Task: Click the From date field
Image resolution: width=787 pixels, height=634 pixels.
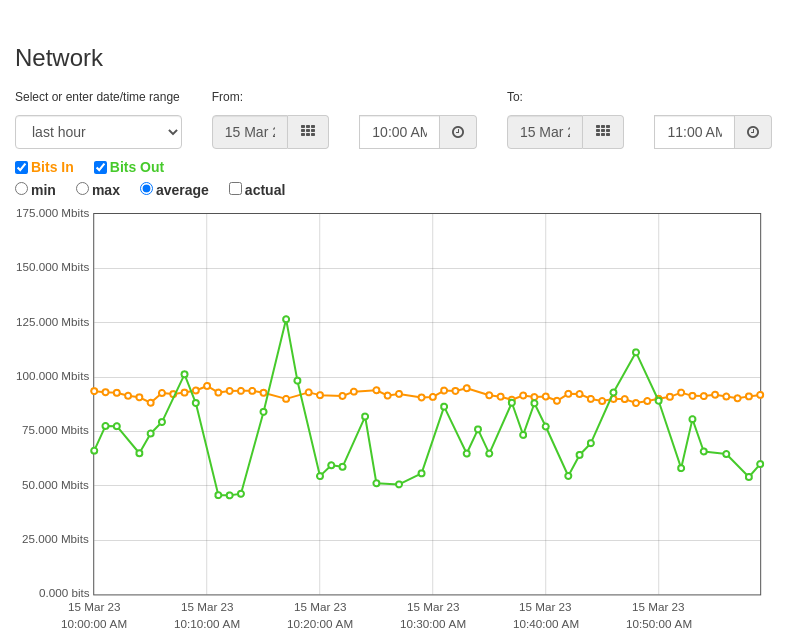Action: pos(250,132)
